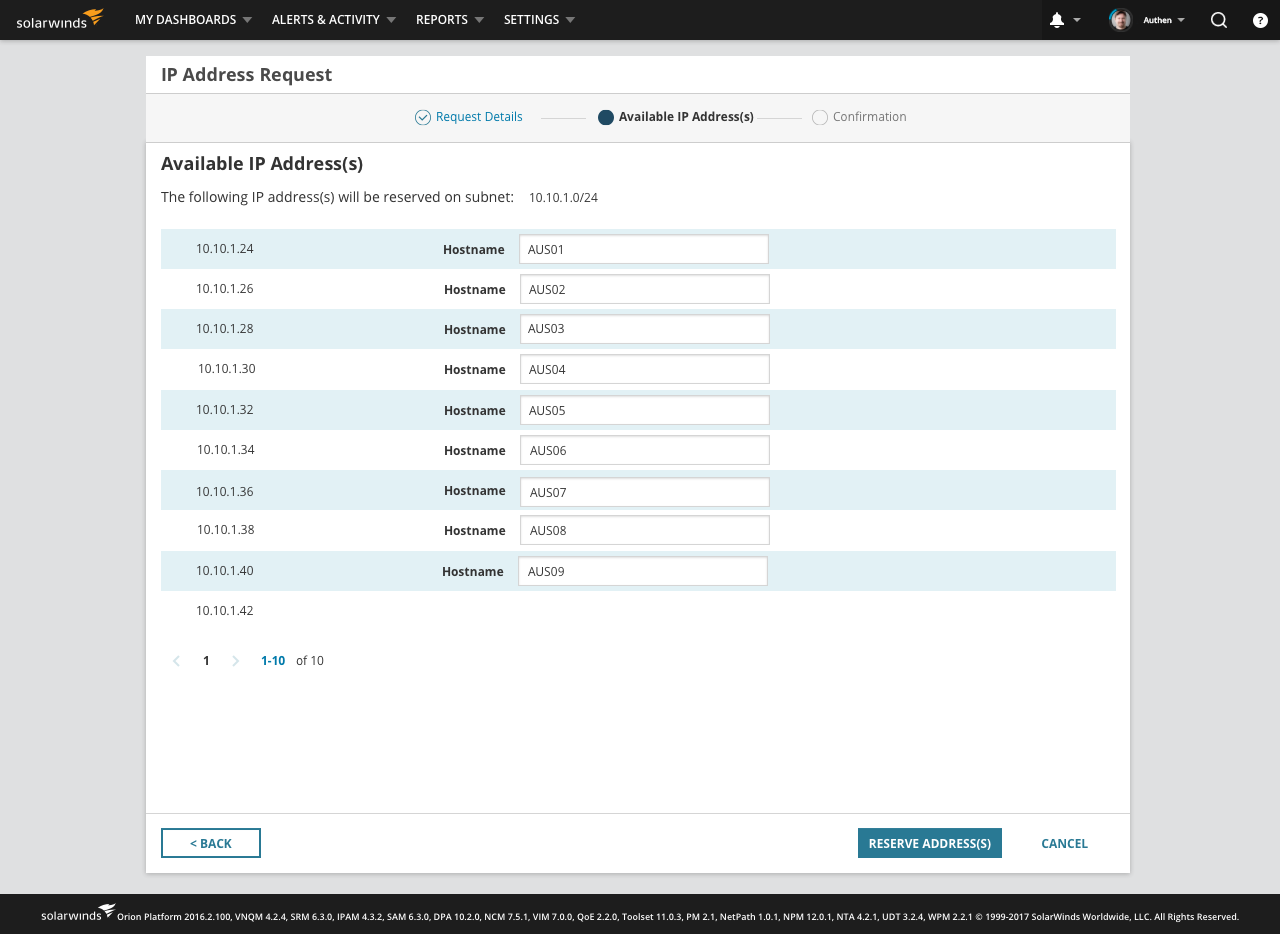Click the Available IP Address(s) step circle
Screen dimensions: 1280x934
[605, 117]
